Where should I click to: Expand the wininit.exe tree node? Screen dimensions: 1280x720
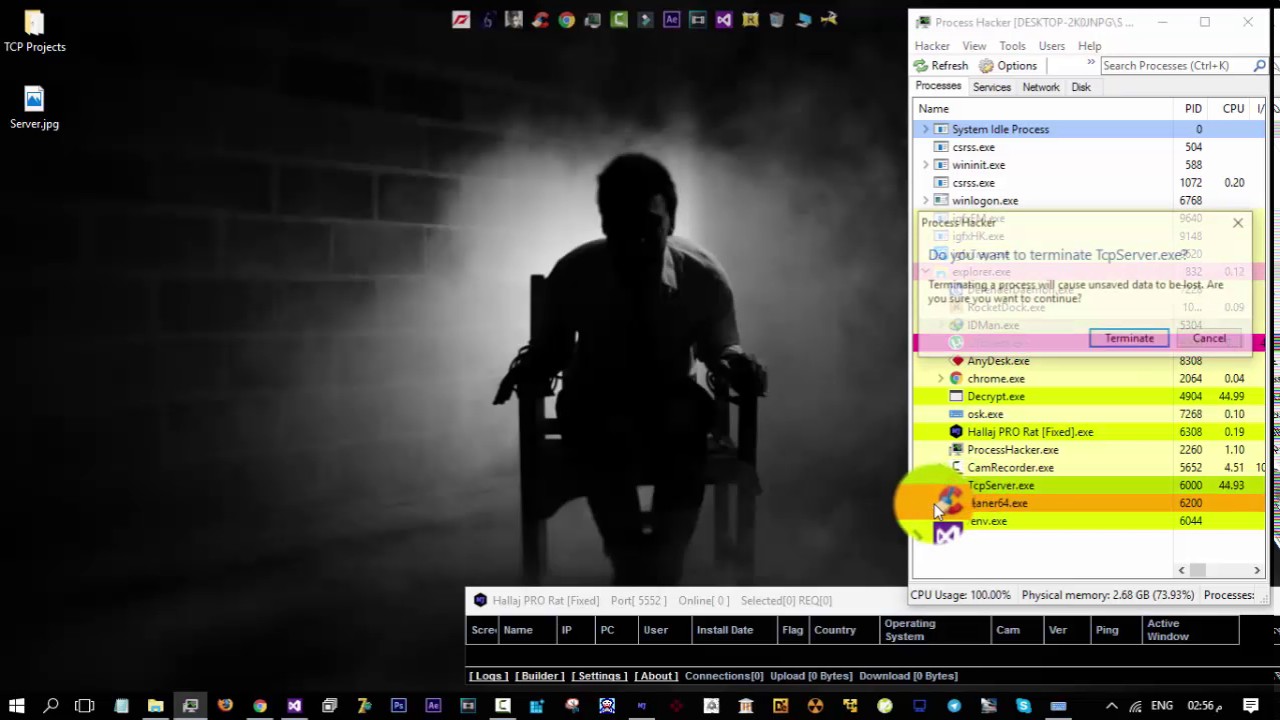tap(925, 165)
